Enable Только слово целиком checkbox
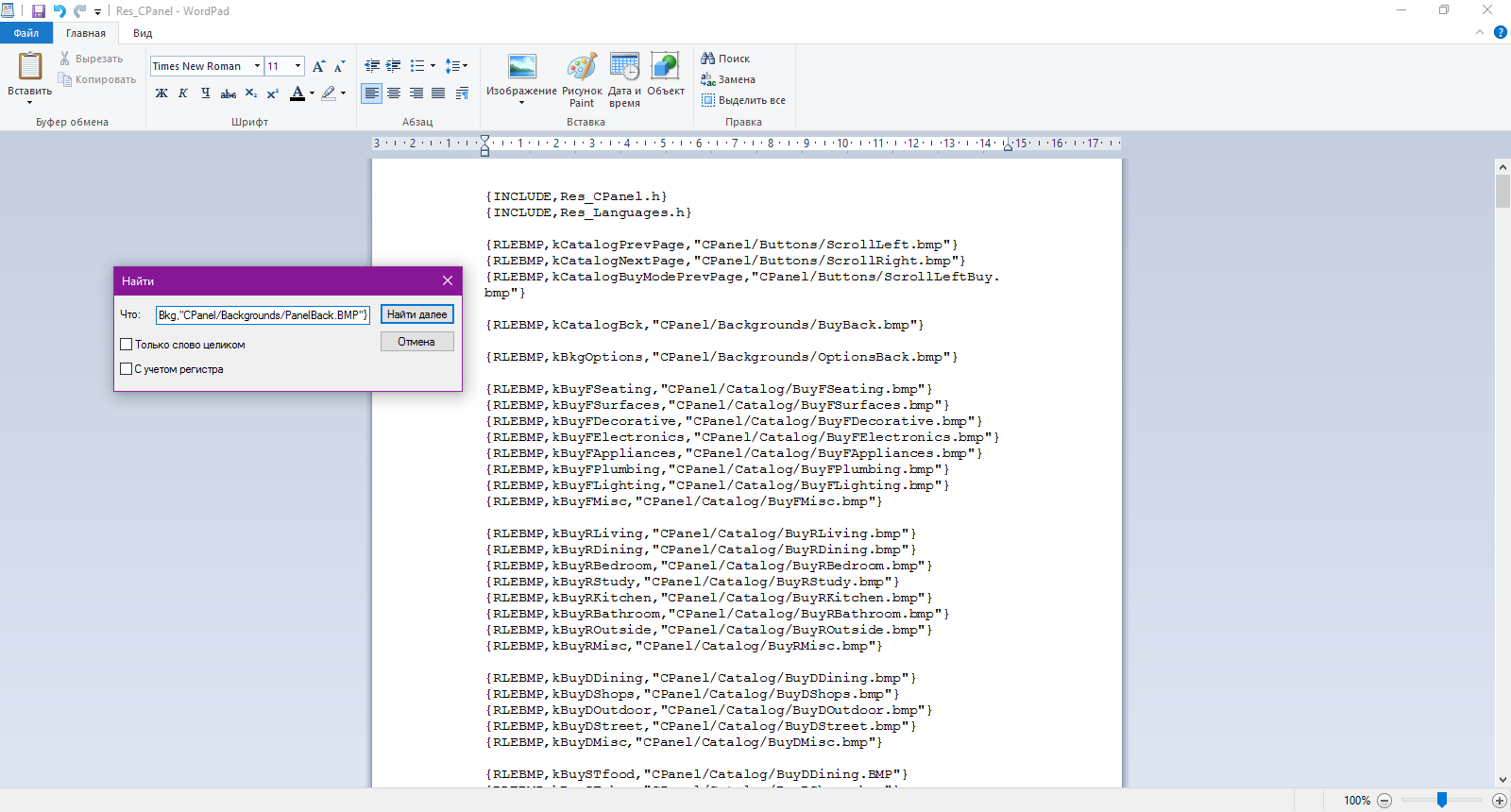Image resolution: width=1511 pixels, height=812 pixels. 126,345
